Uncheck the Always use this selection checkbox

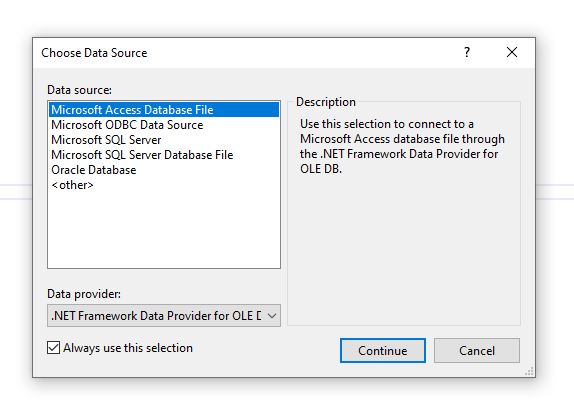point(53,348)
